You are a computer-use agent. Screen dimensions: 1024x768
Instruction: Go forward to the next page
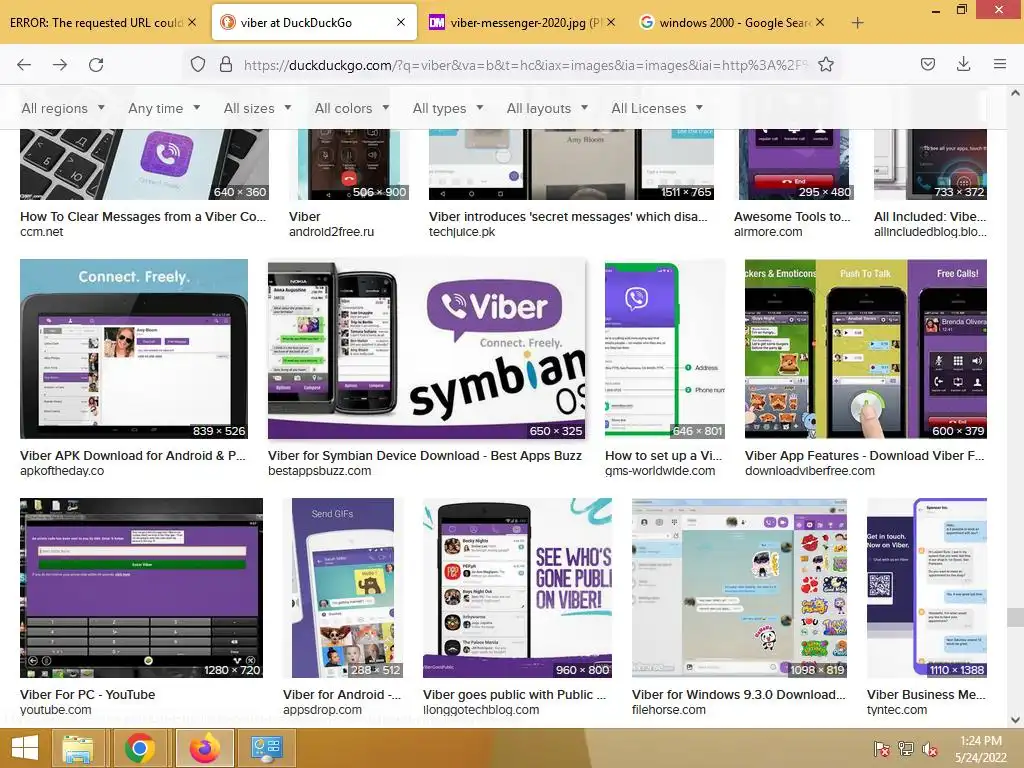click(60, 65)
